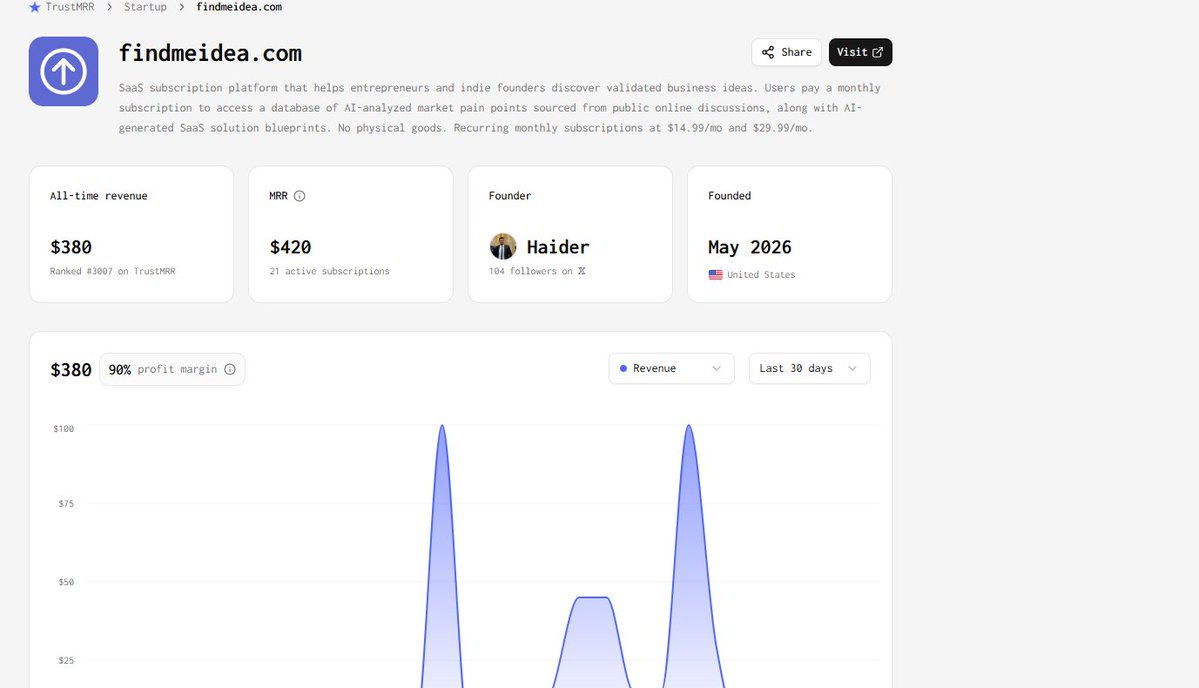Show profit margin info icon
Image resolution: width=1199 pixels, height=688 pixels.
(x=229, y=369)
